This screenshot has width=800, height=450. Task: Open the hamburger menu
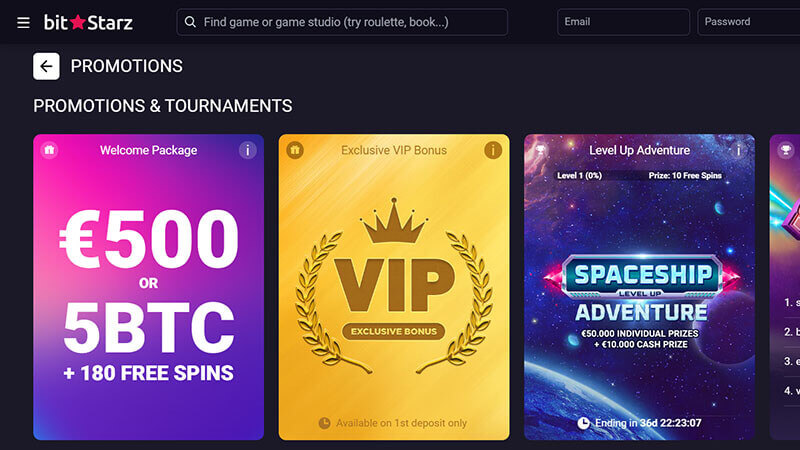[23, 22]
